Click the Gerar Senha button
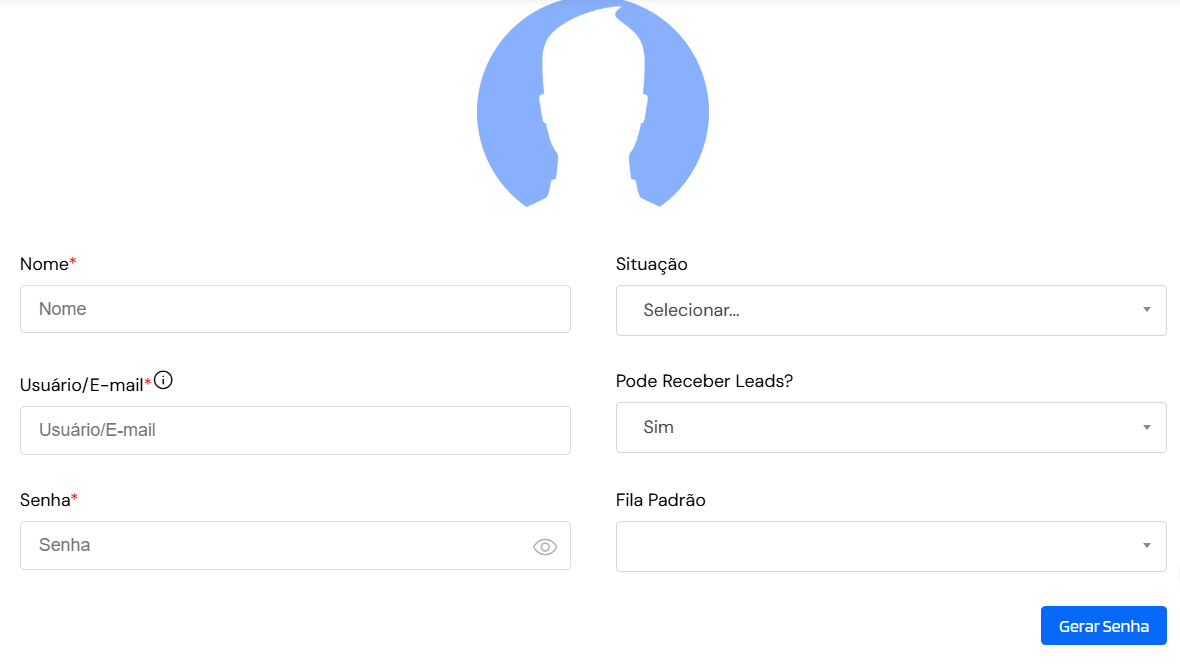The height and width of the screenshot is (670, 1180). click(x=1103, y=626)
